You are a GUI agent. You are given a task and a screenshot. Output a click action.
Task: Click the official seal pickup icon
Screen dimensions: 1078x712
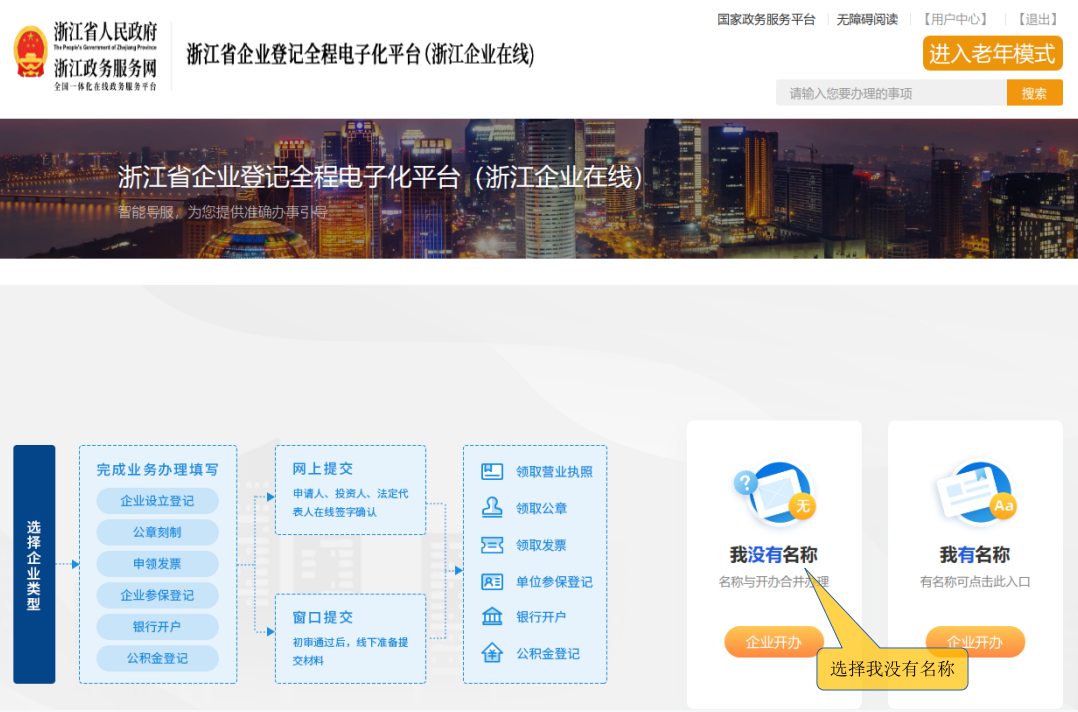492,508
